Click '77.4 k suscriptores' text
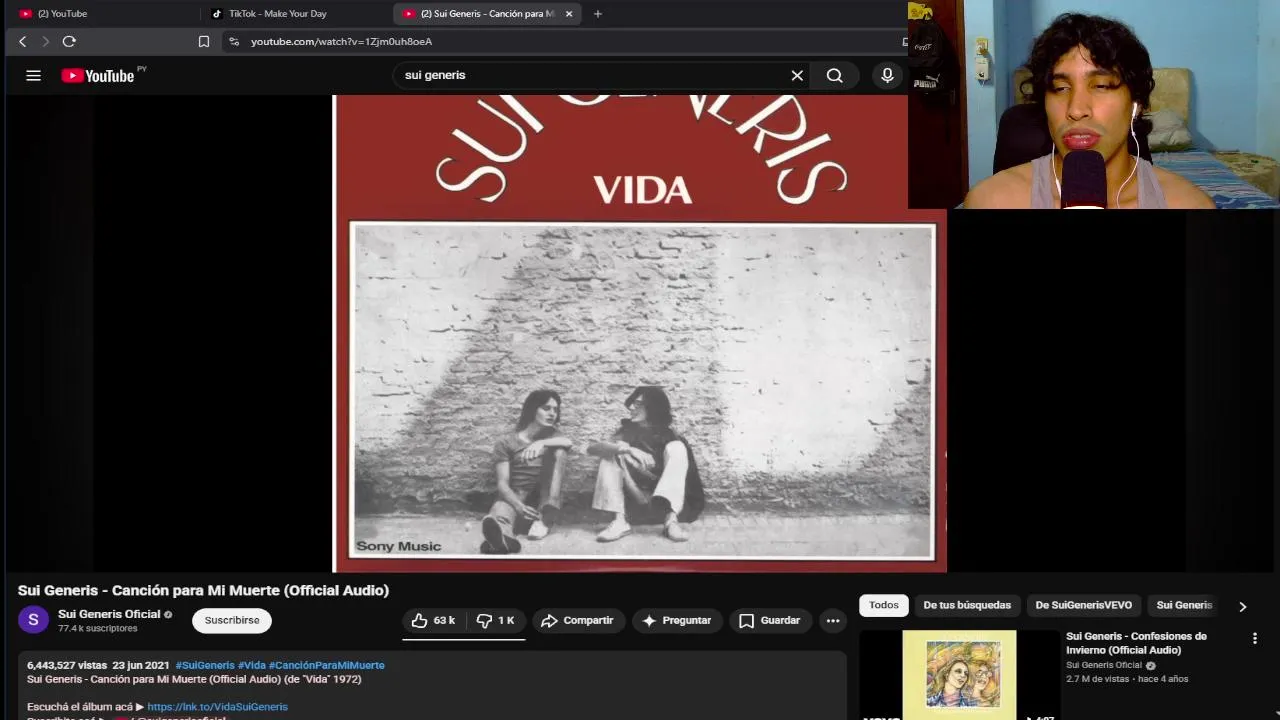 (x=97, y=629)
